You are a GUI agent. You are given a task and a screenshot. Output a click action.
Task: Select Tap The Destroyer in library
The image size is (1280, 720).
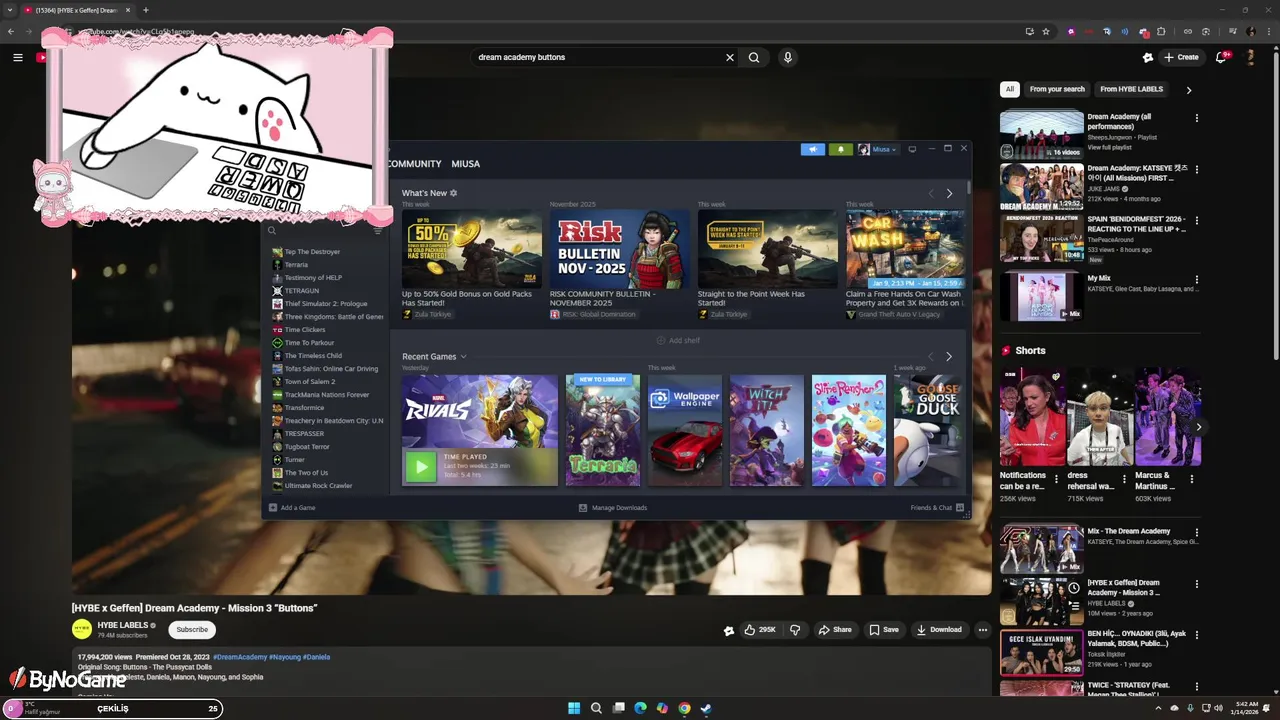pos(312,252)
